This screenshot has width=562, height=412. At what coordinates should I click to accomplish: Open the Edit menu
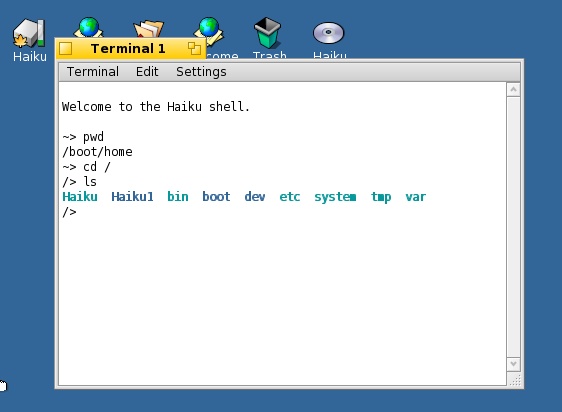147,72
